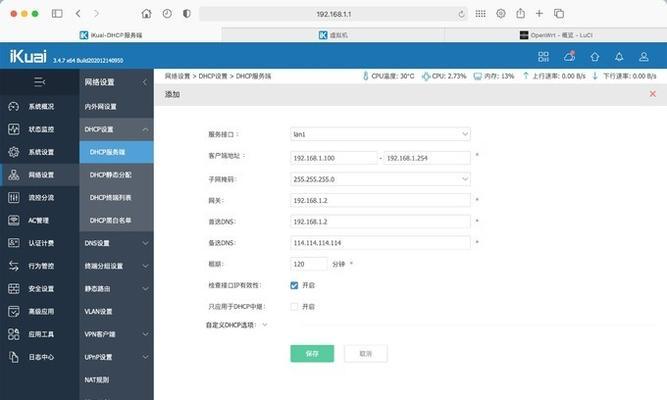
Task: Open 流控分流 sidebar item
Action: click(39, 197)
